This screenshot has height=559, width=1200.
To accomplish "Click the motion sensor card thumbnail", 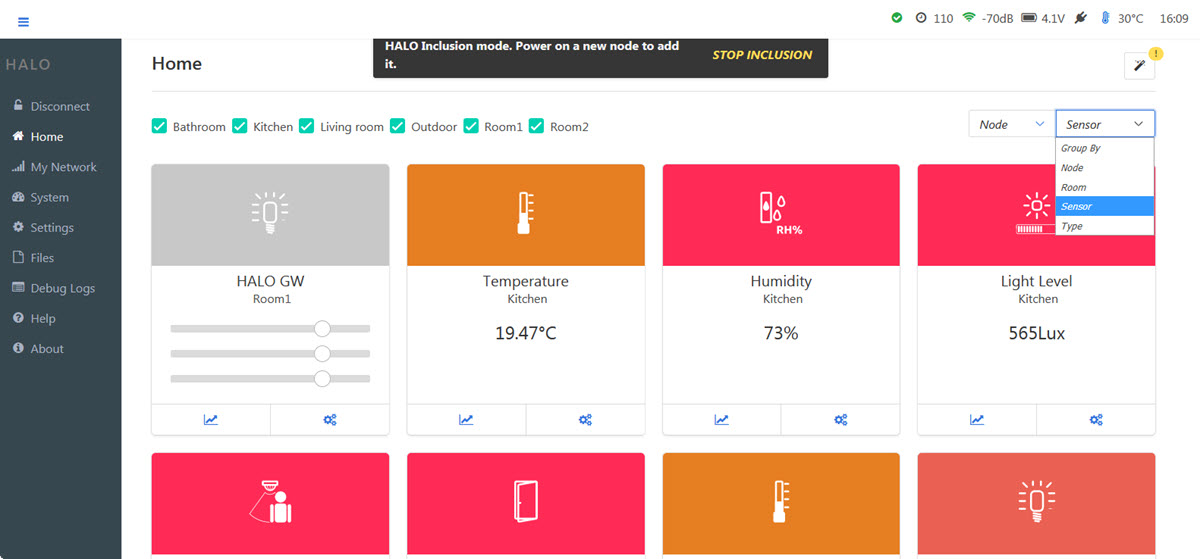I will click(270, 502).
